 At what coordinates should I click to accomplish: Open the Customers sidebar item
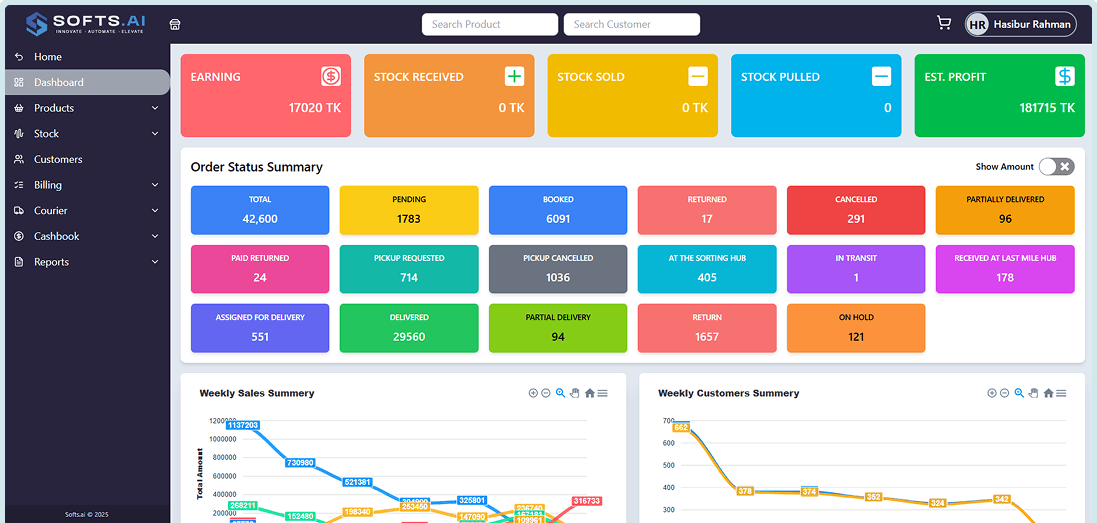(58, 159)
